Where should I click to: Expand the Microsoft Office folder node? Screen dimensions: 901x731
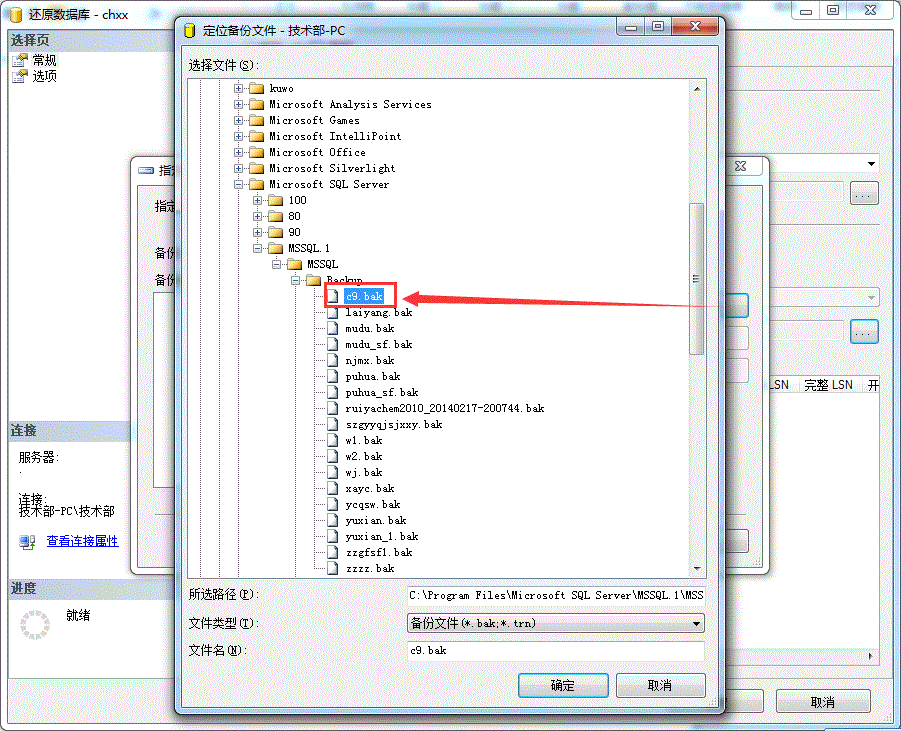click(x=239, y=152)
